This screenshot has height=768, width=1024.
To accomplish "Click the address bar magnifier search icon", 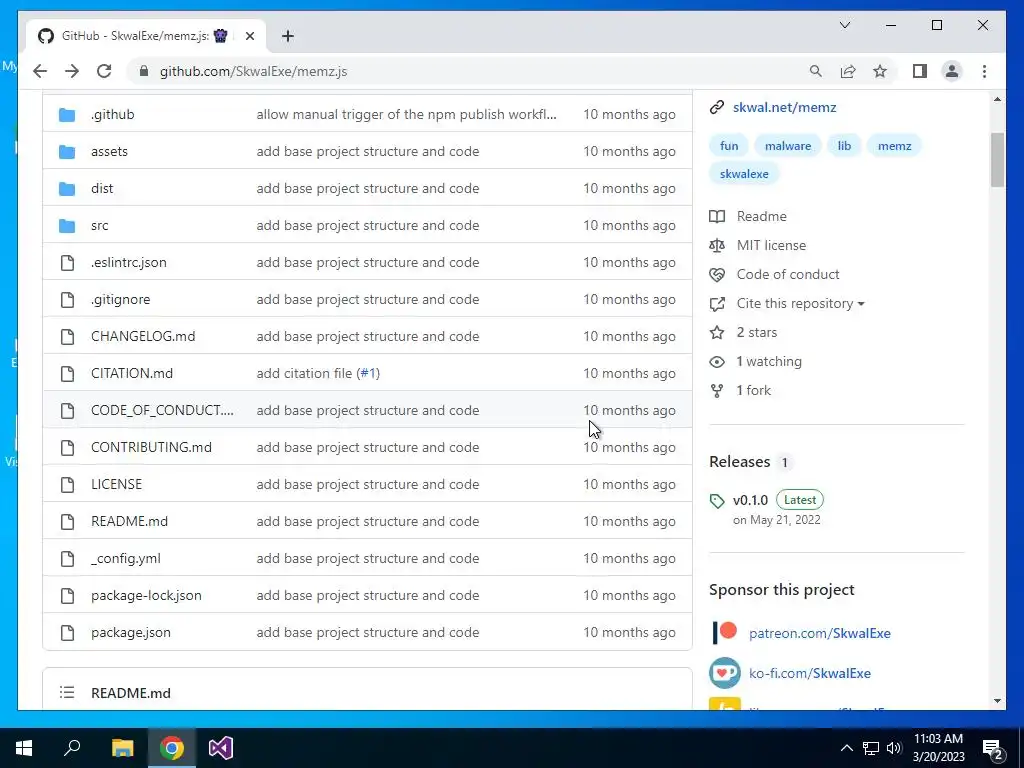I will click(x=816, y=71).
